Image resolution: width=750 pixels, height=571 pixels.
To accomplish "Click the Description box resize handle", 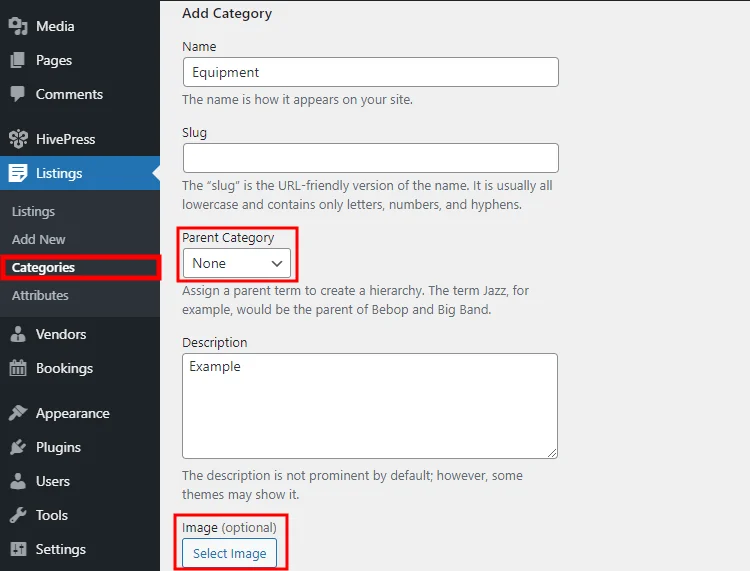I will [x=552, y=453].
